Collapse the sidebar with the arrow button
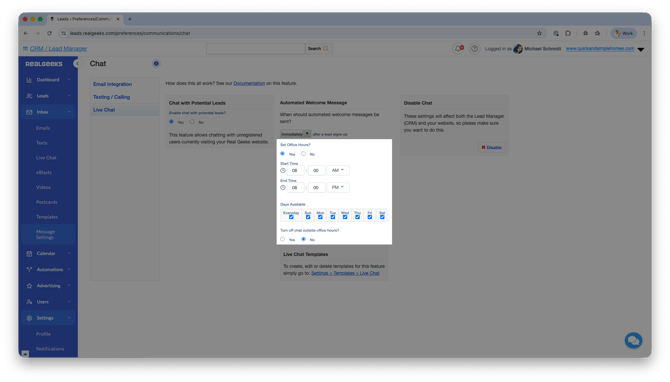 [x=76, y=64]
